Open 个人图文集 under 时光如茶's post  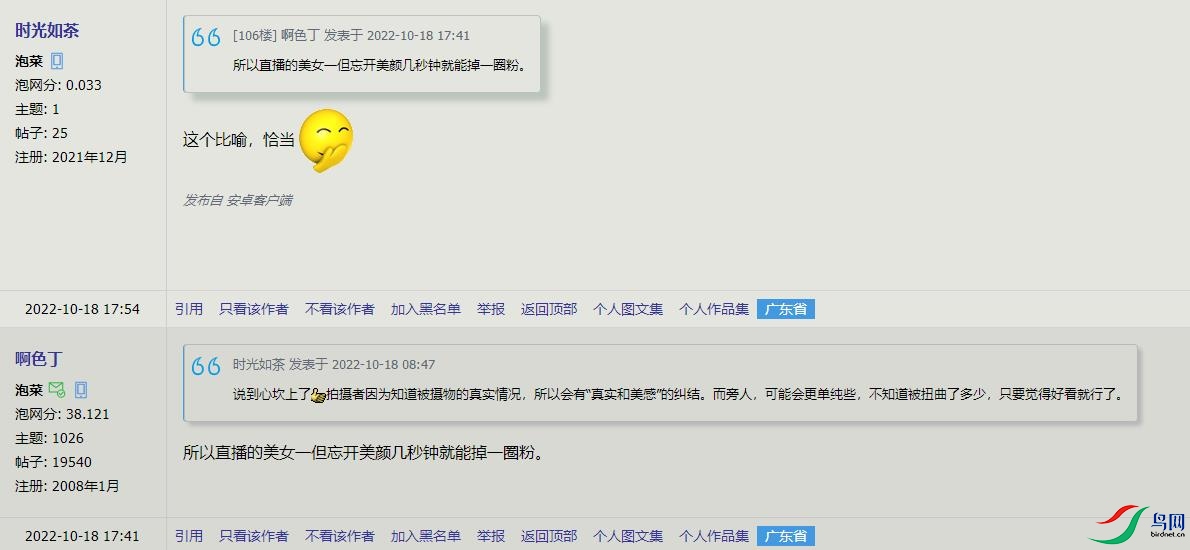click(628, 309)
